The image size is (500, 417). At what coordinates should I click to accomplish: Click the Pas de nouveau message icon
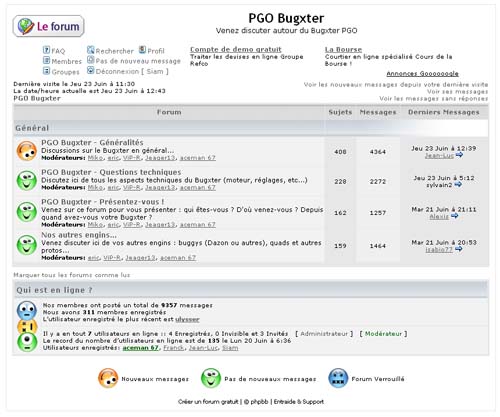tap(91, 60)
